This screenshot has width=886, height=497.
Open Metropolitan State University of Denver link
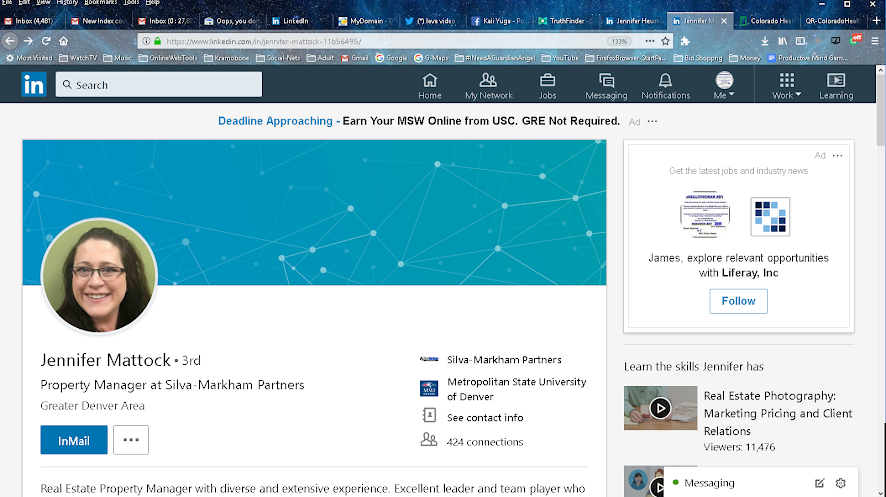pos(516,389)
